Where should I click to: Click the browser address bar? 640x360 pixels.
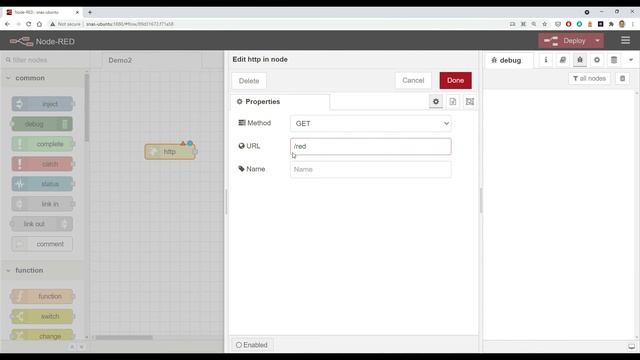(x=278, y=24)
